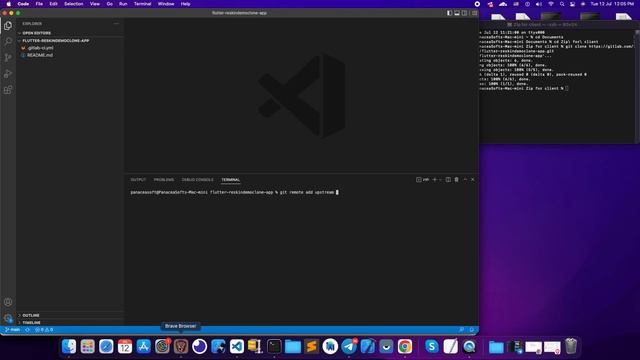This screenshot has height=360, width=640.
Task: Click the feedback icon in status bar
Action: click(x=462, y=330)
